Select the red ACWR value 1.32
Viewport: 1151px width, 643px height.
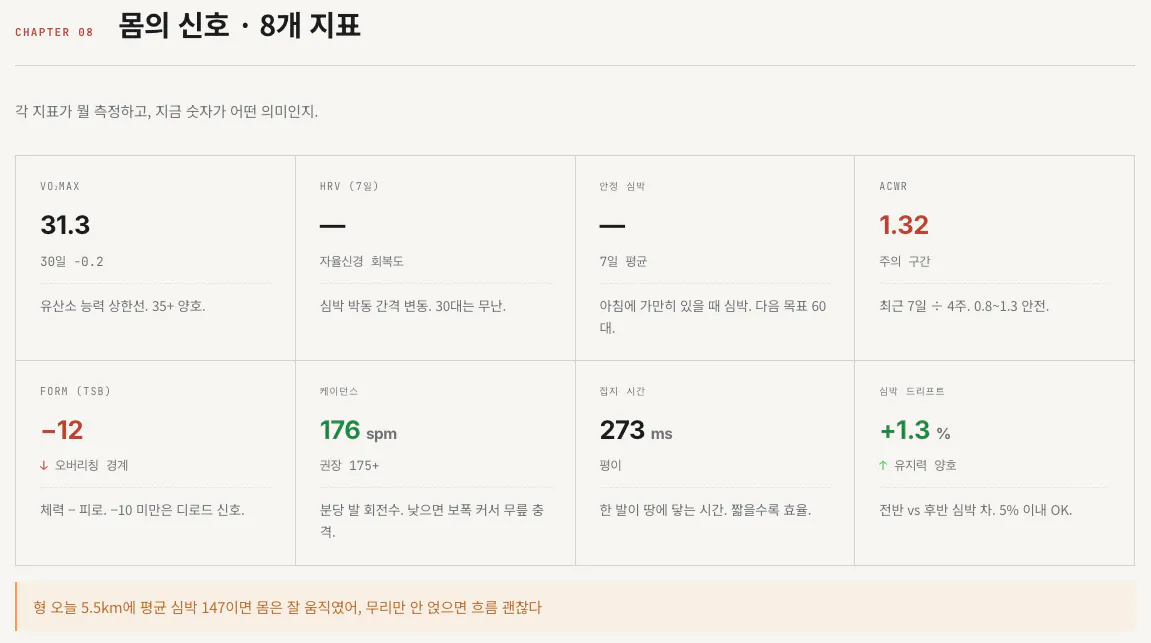point(904,225)
